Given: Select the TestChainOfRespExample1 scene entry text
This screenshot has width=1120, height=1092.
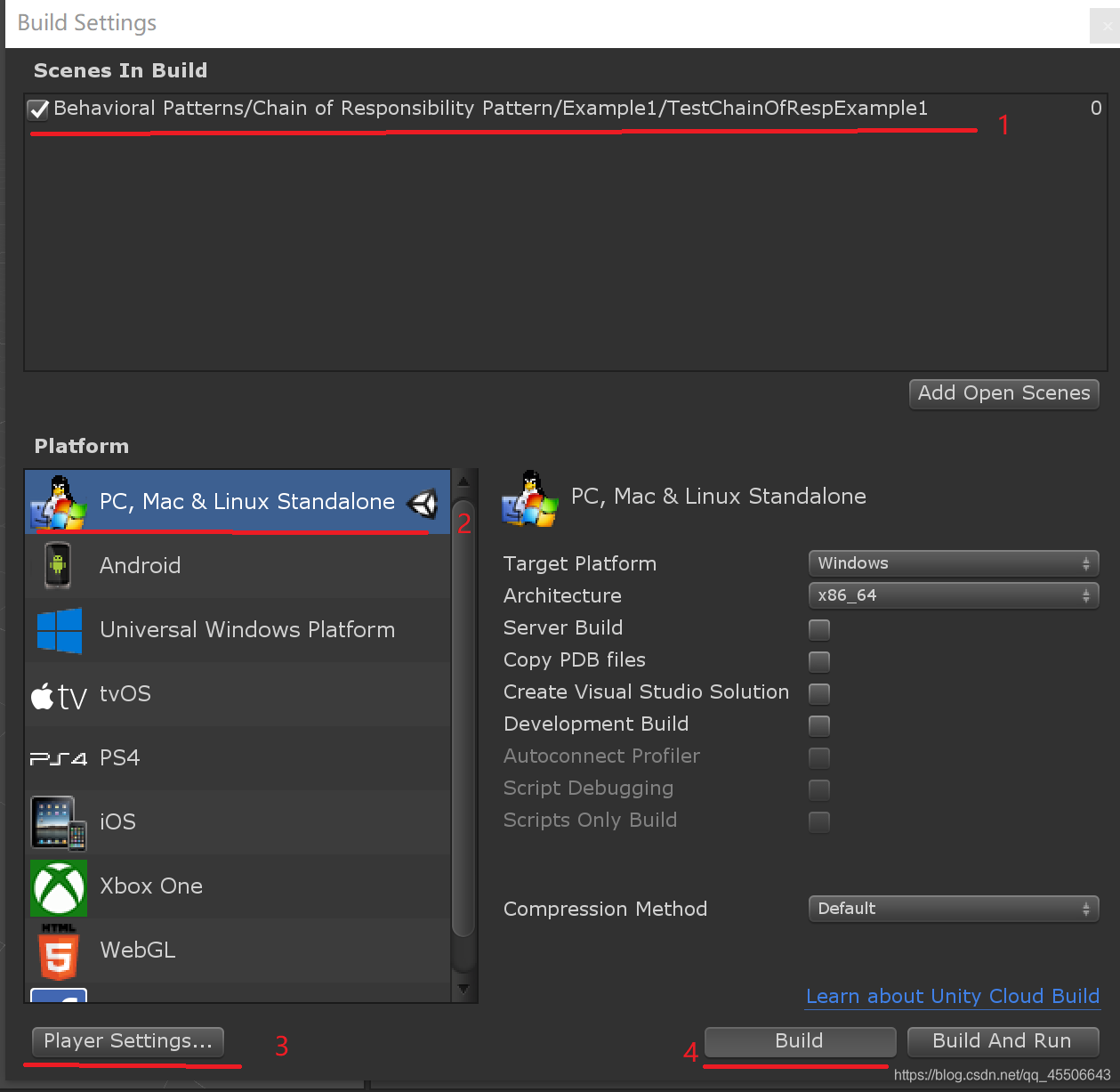Looking at the screenshot, I should click(491, 109).
